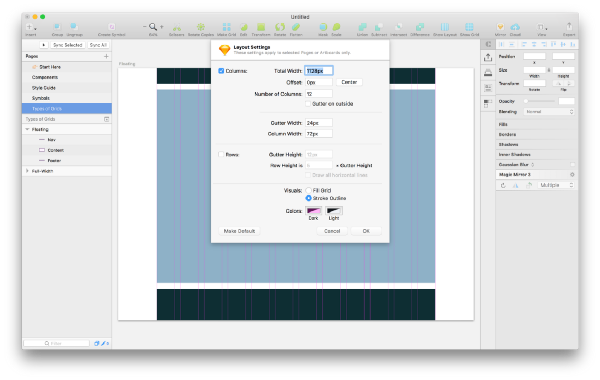Select the Stroke Outline radio option
The image size is (600, 380).
click(308, 198)
